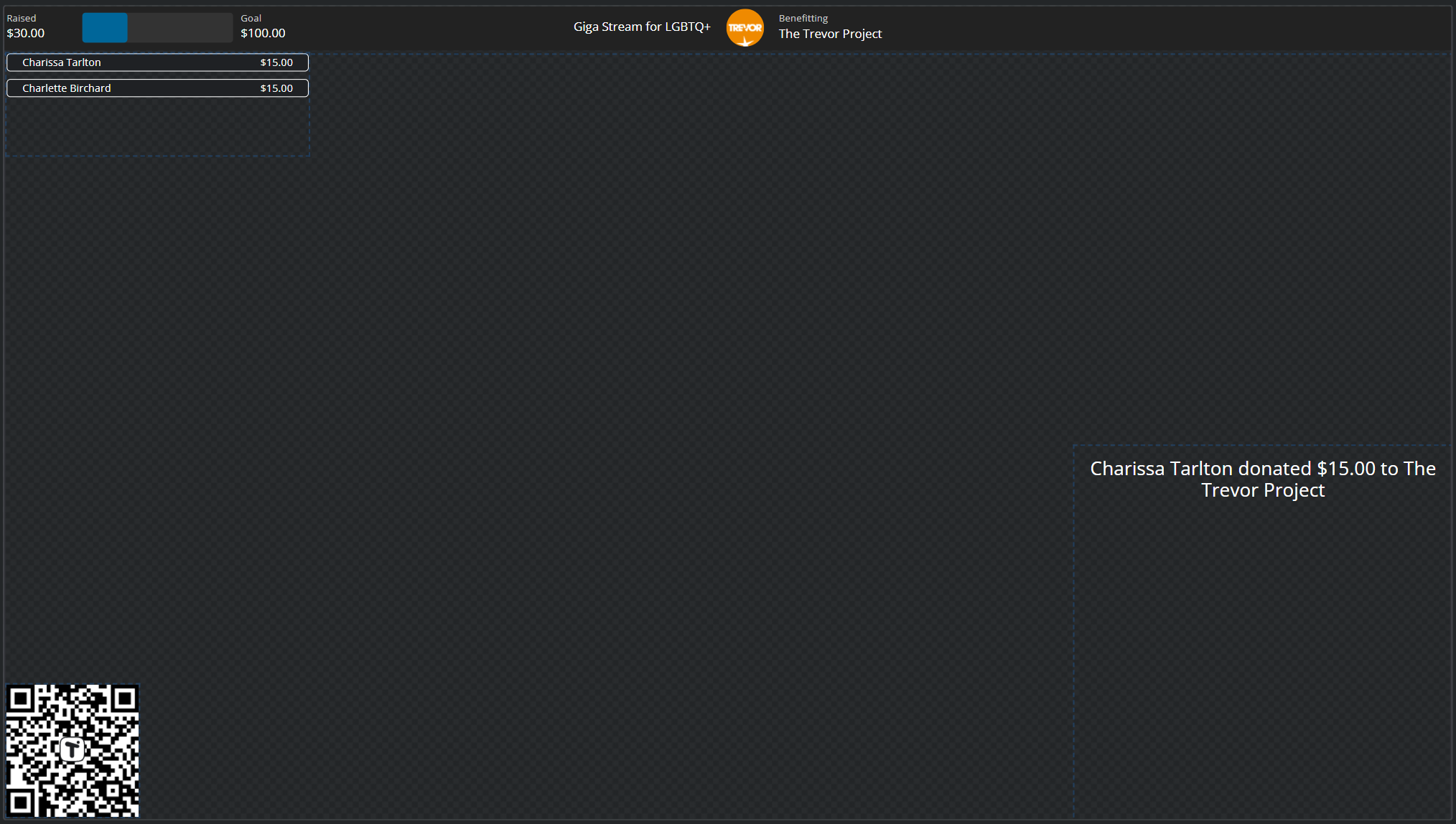The height and width of the screenshot is (824, 1456).
Task: Click the donation QR code
Action: pyautogui.click(x=73, y=750)
